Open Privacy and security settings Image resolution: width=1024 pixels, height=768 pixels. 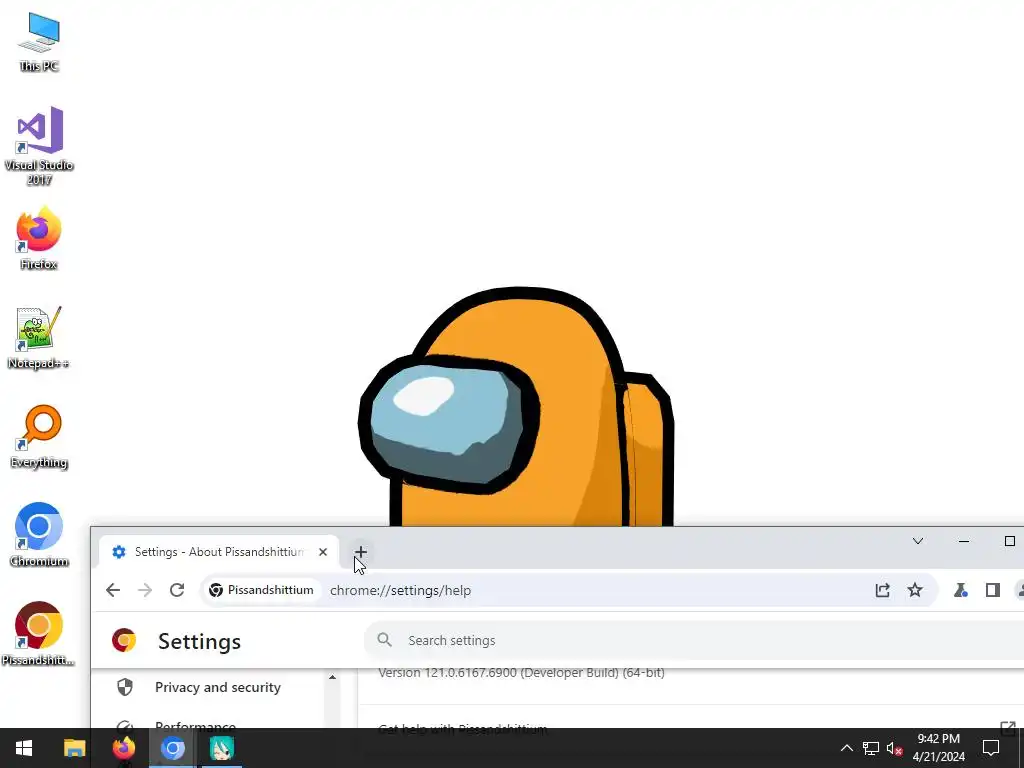pos(217,687)
